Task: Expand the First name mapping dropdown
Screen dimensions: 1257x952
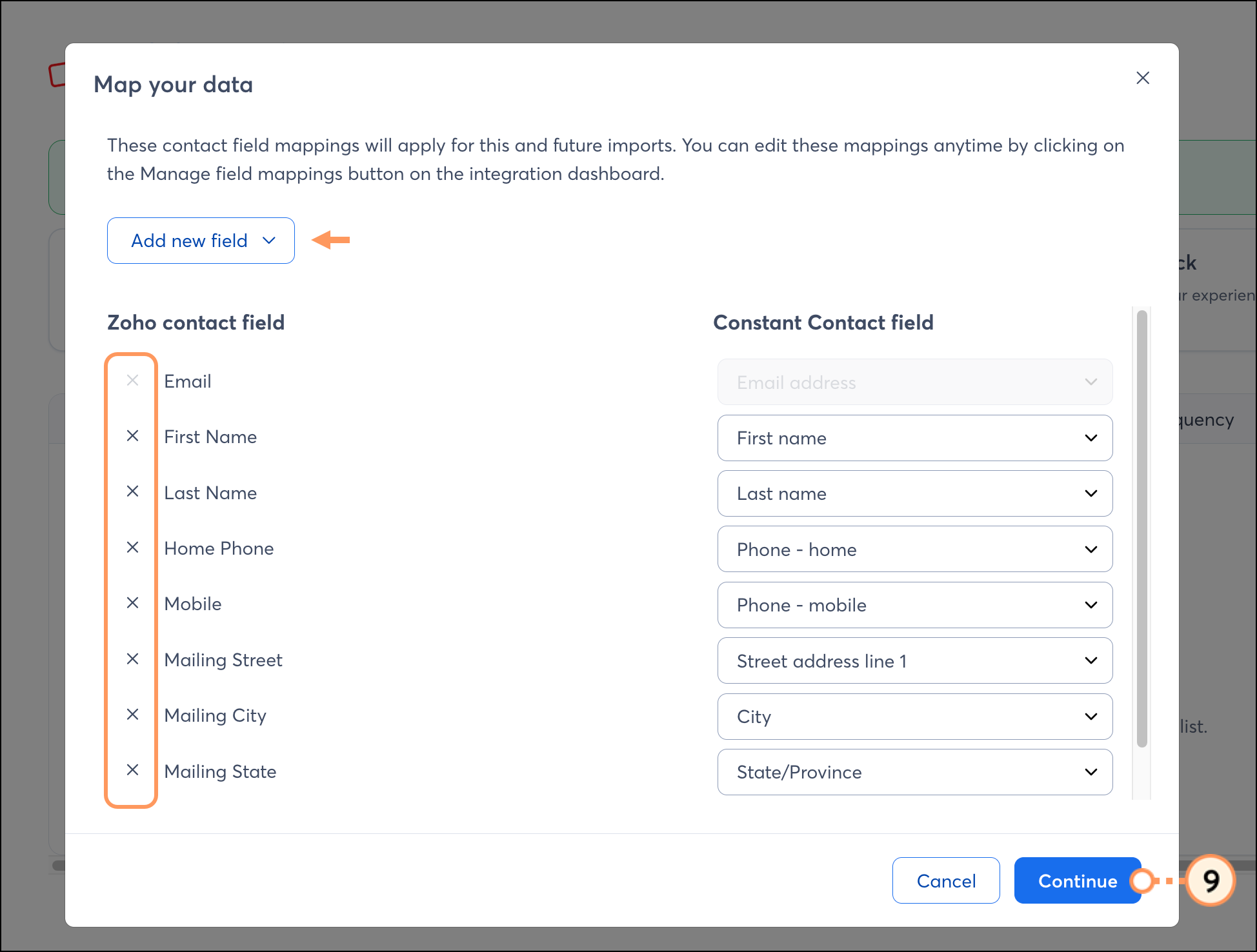Action: coord(914,438)
